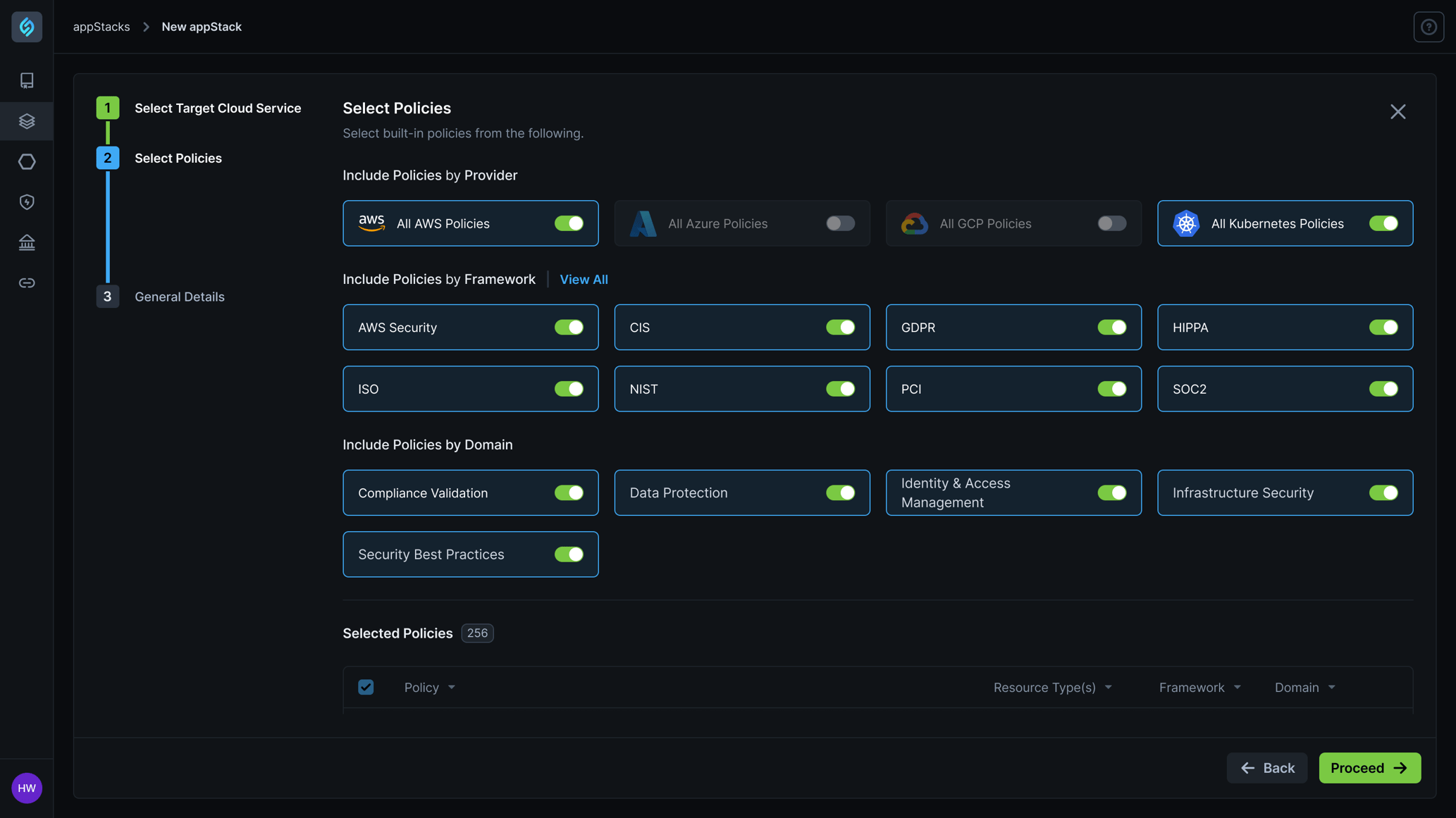Switch off the PCI toggle

point(1111,389)
